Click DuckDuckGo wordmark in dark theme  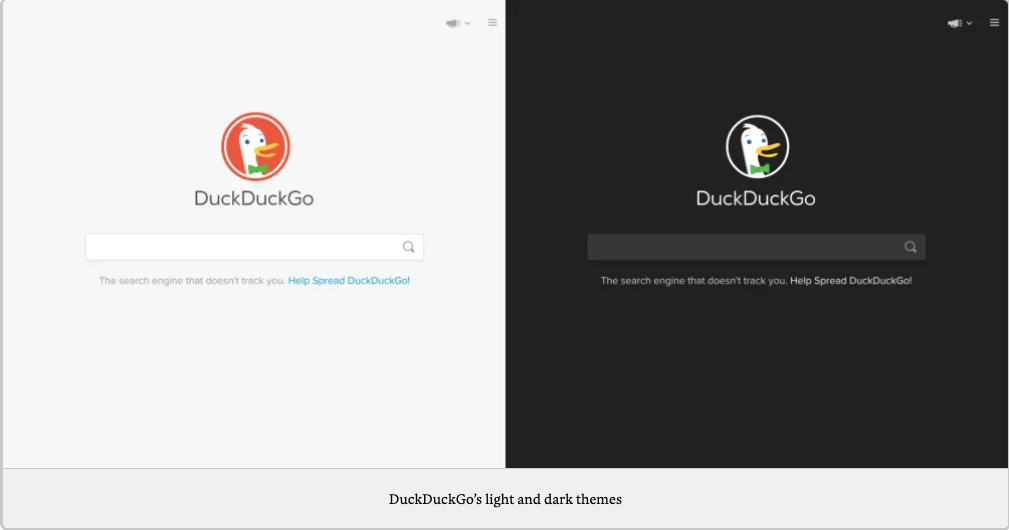click(756, 198)
